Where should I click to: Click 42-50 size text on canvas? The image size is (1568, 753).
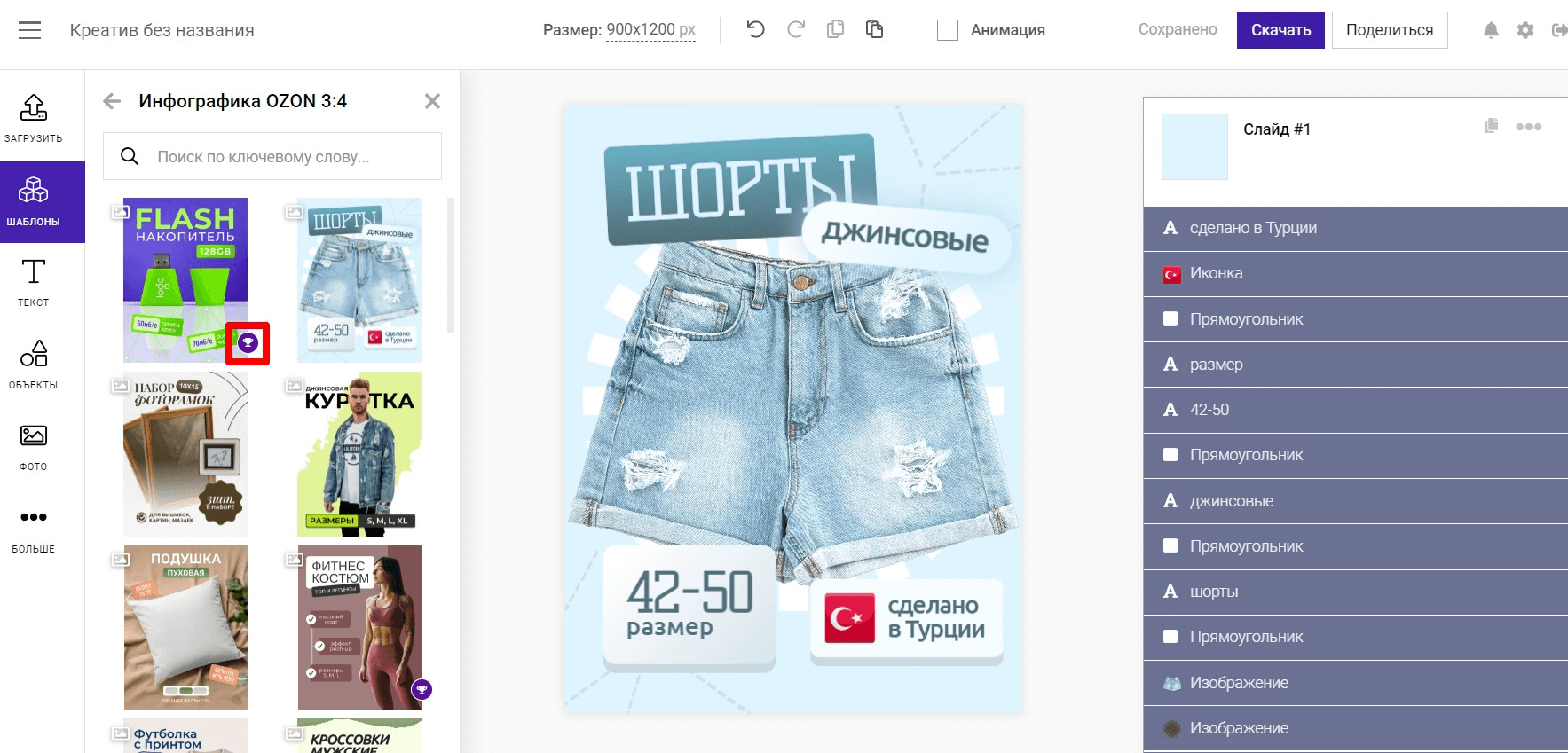click(x=689, y=592)
